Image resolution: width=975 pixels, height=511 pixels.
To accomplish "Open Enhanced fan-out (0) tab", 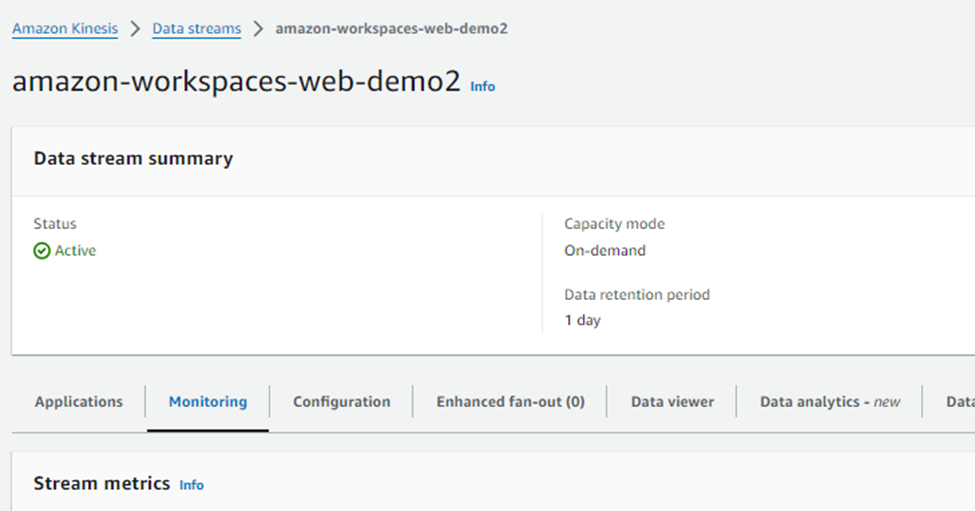I will 511,402.
